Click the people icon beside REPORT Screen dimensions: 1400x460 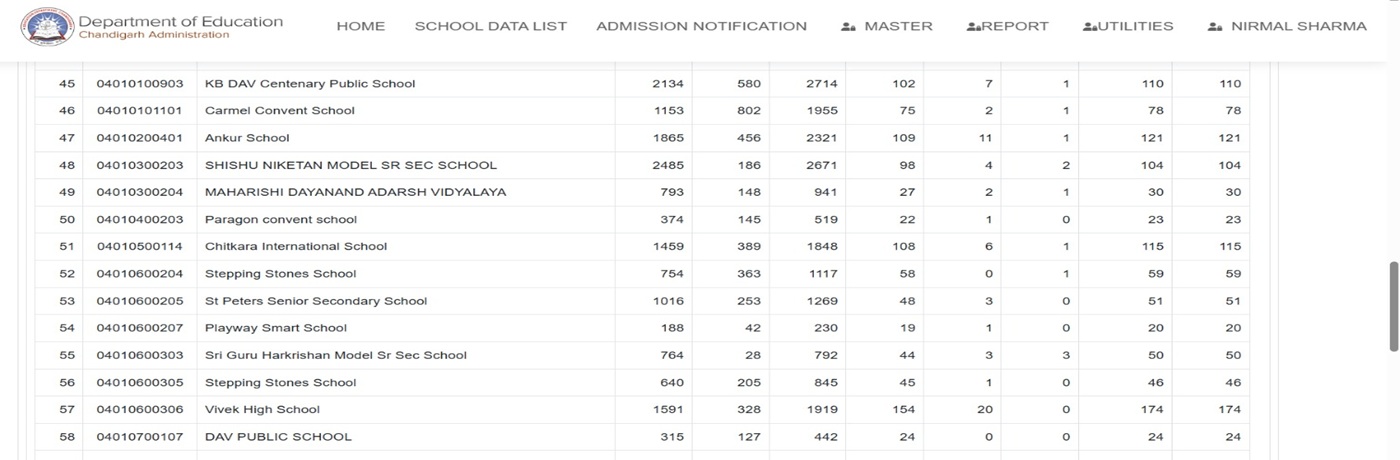pos(973,27)
